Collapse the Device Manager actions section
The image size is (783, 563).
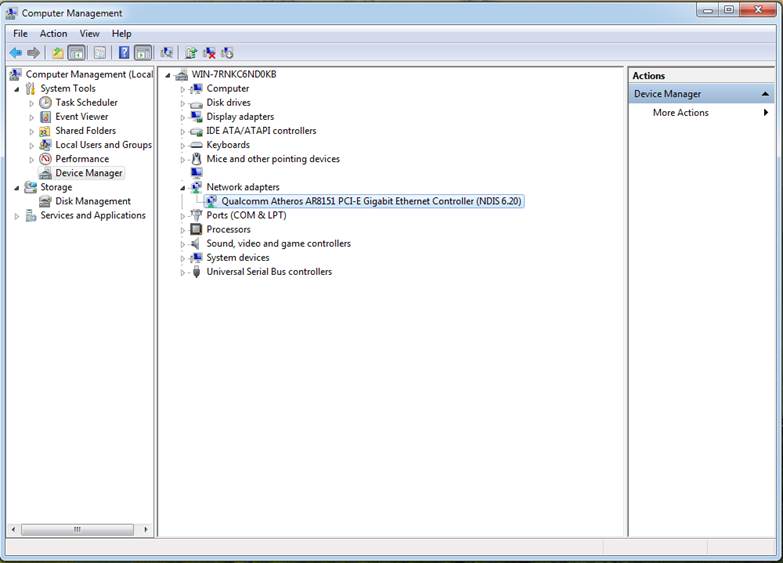click(x=765, y=94)
